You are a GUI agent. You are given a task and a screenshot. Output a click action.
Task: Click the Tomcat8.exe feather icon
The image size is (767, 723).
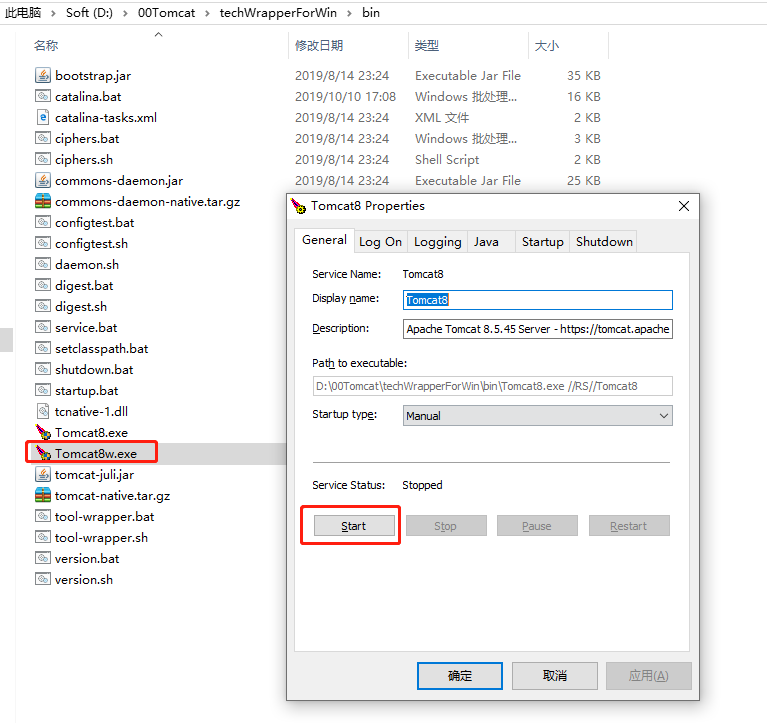click(x=43, y=432)
